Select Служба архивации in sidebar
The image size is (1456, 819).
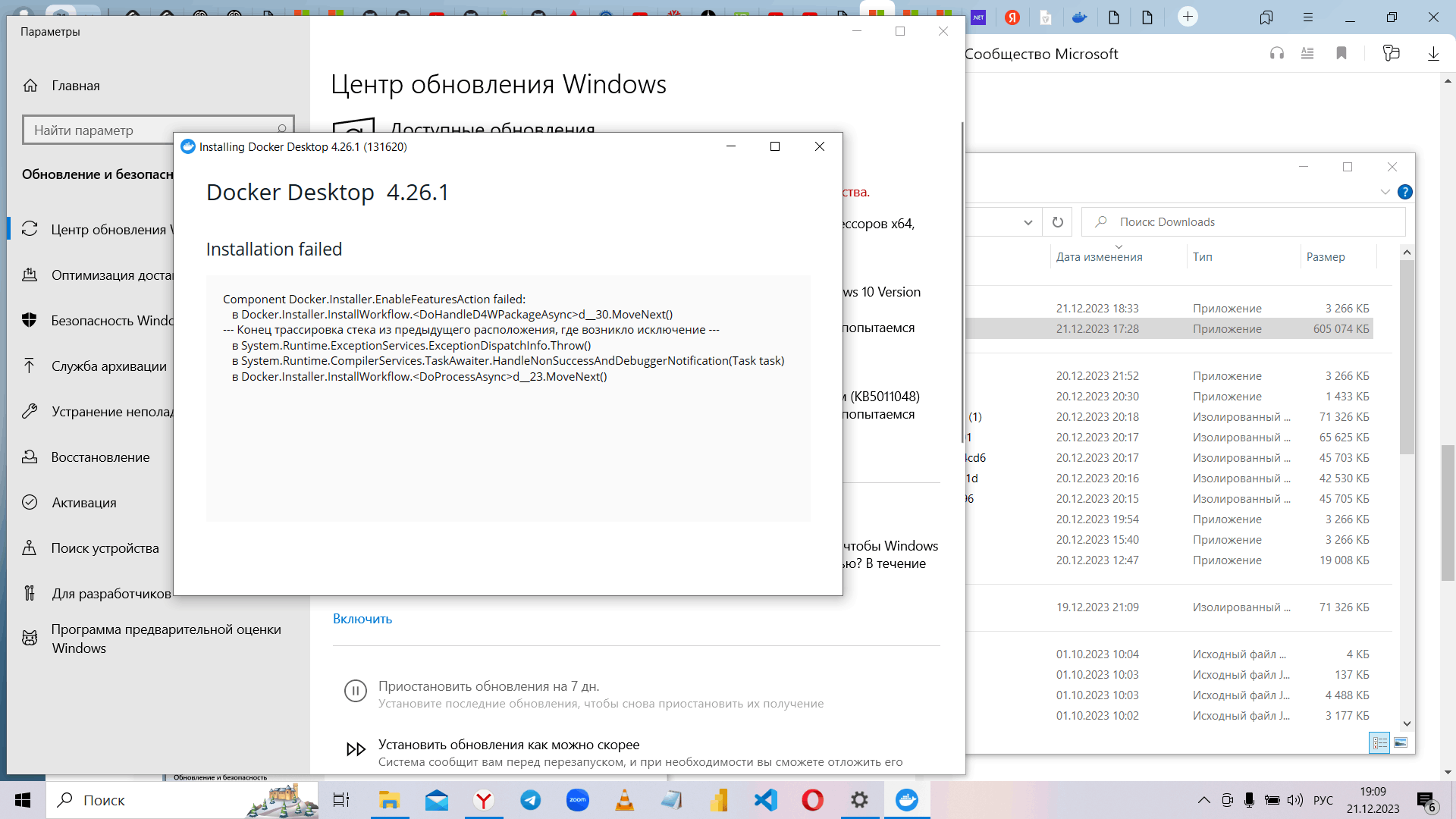click(x=95, y=366)
